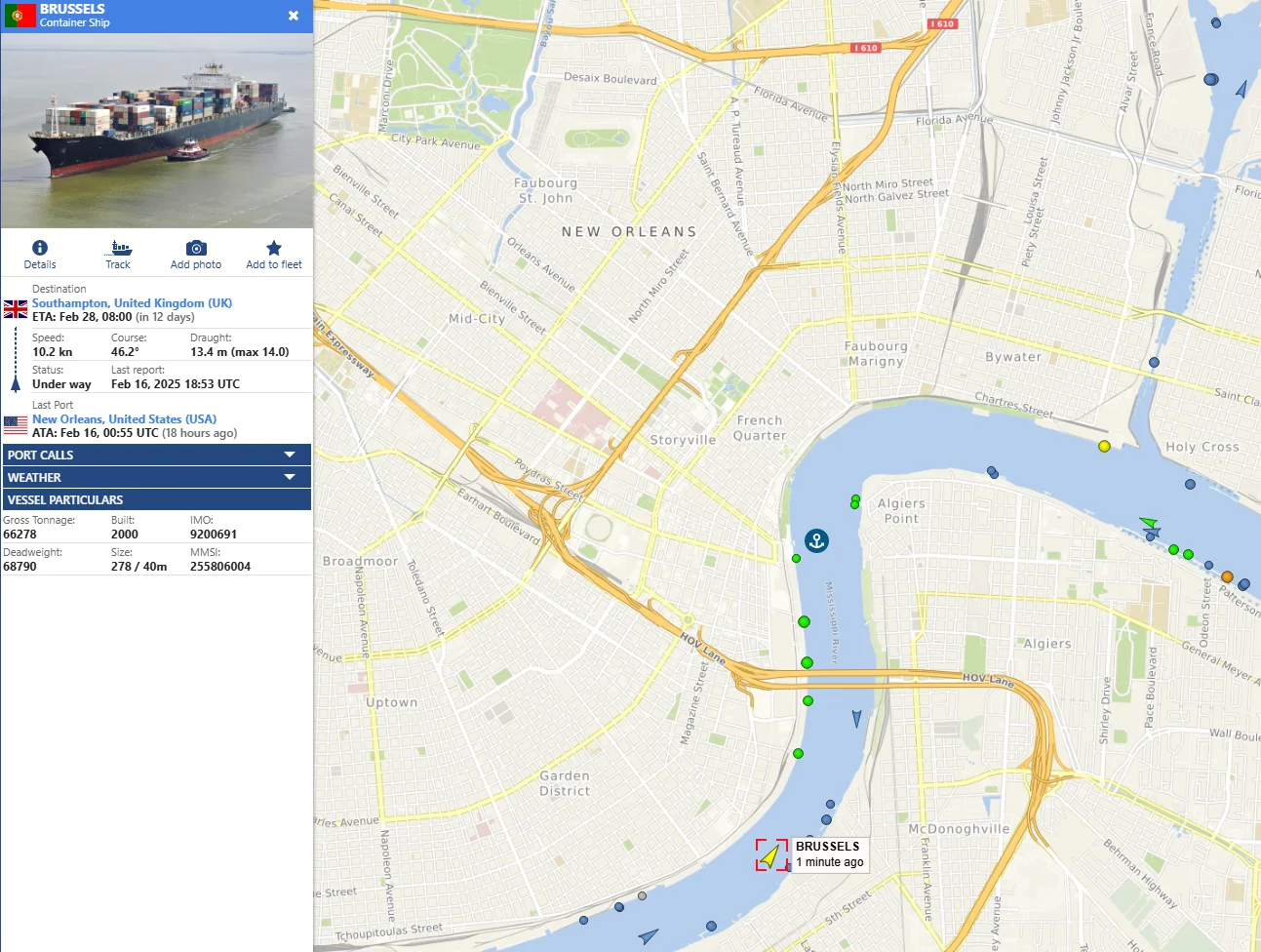Click the container ship photo thumbnail
The height and width of the screenshot is (952, 1261).
tap(157, 131)
